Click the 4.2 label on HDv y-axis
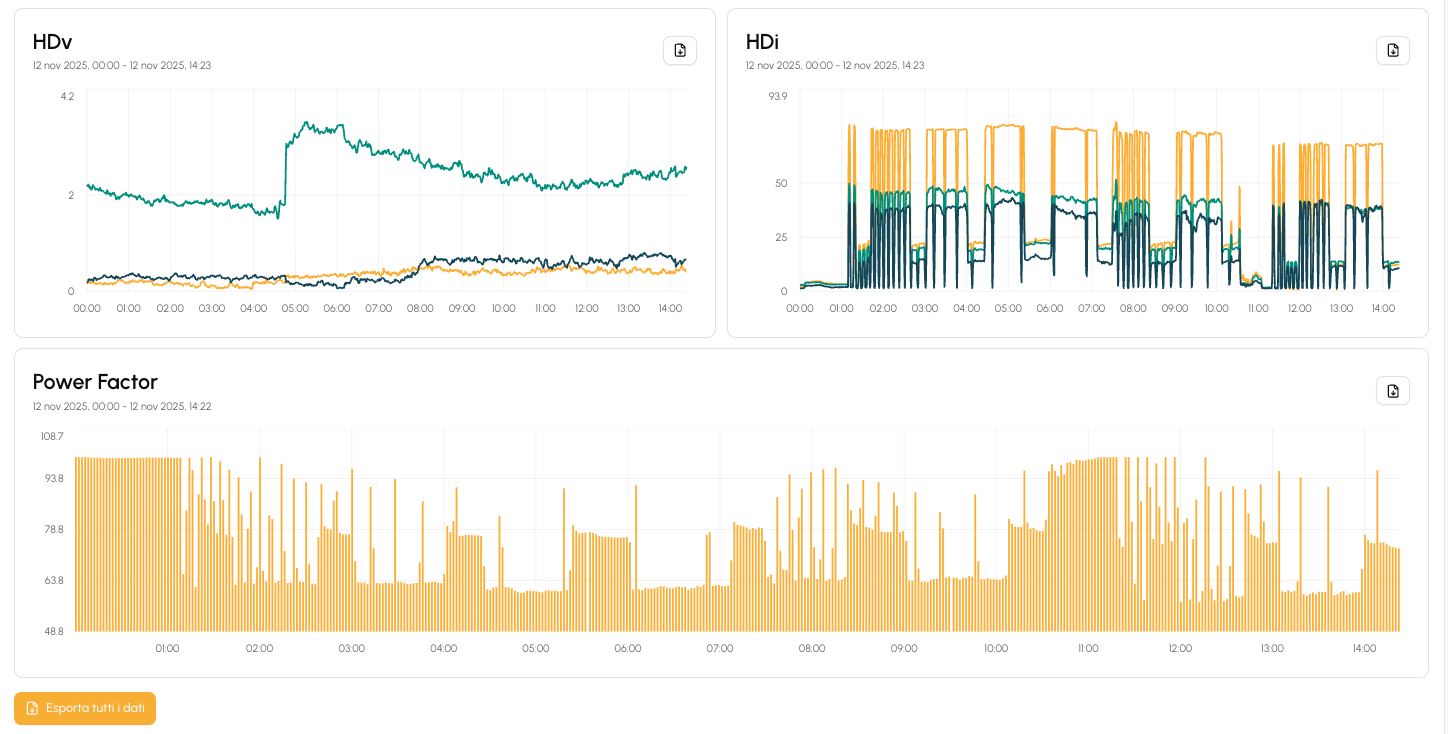 (67, 96)
